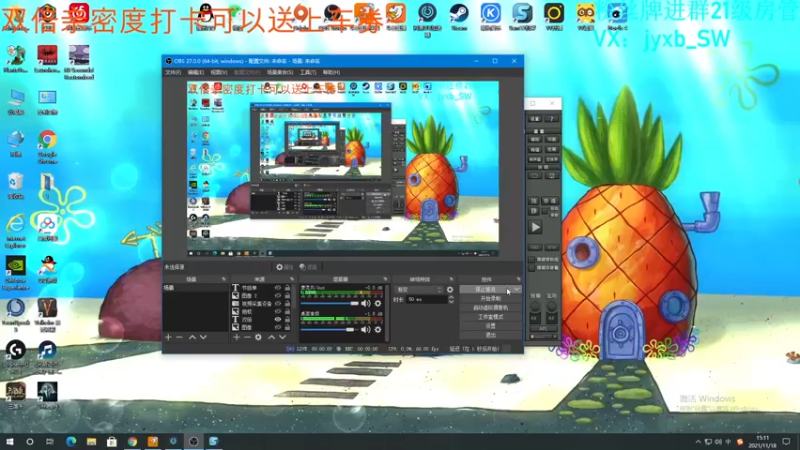The height and width of the screenshot is (450, 800).
Task: Toggle lock on 视频采集设备 source
Action: point(287,304)
